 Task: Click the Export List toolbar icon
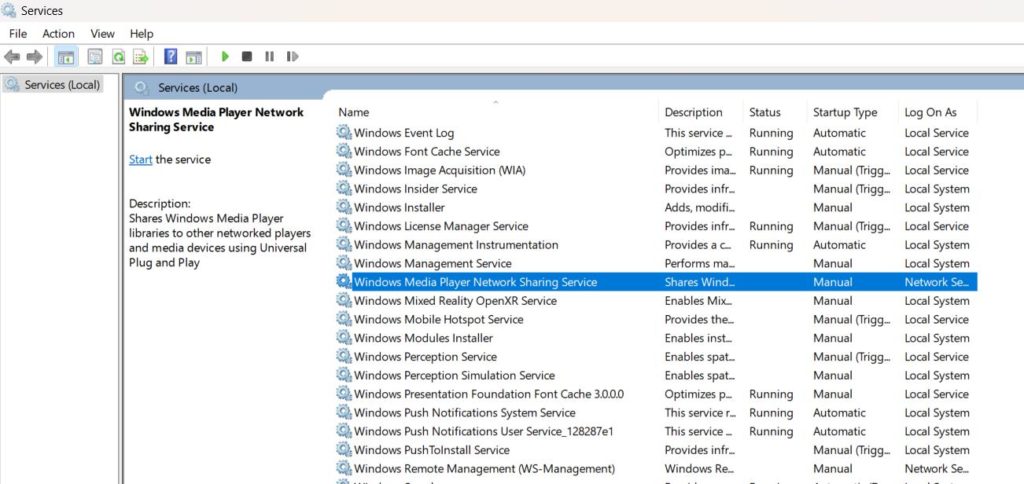(x=141, y=57)
